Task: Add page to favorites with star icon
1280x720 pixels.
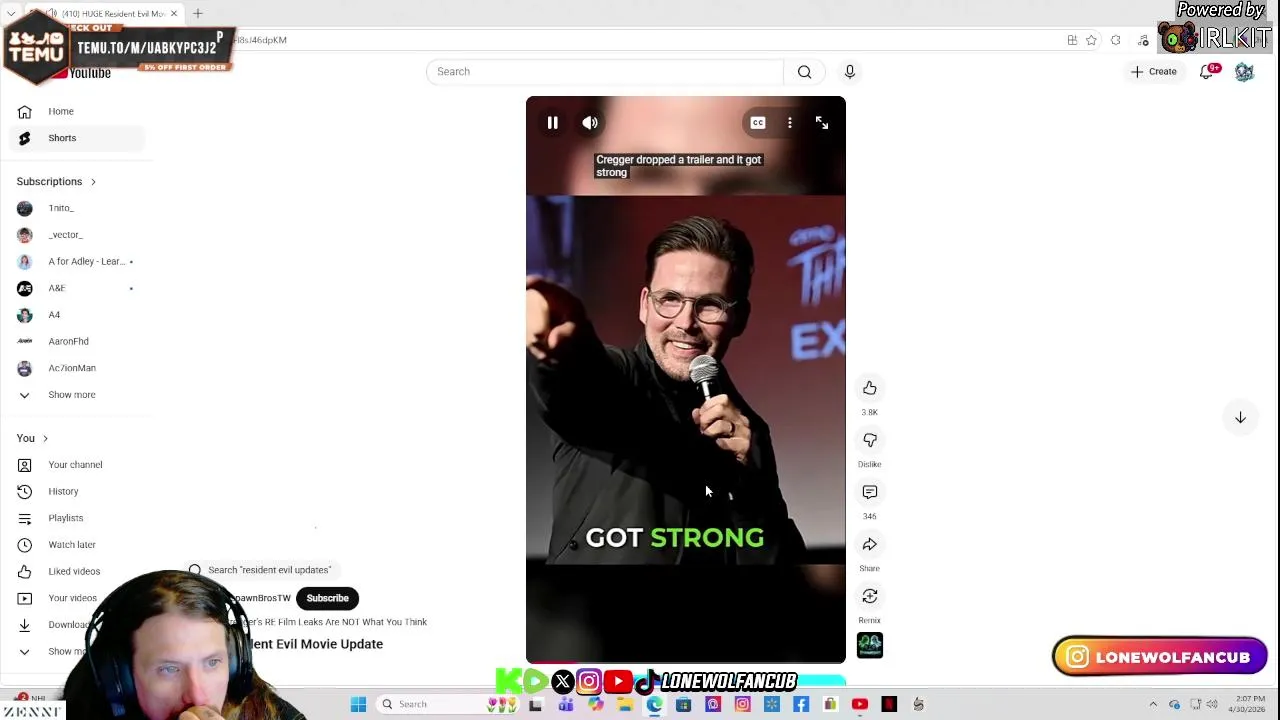Action: (x=1091, y=40)
